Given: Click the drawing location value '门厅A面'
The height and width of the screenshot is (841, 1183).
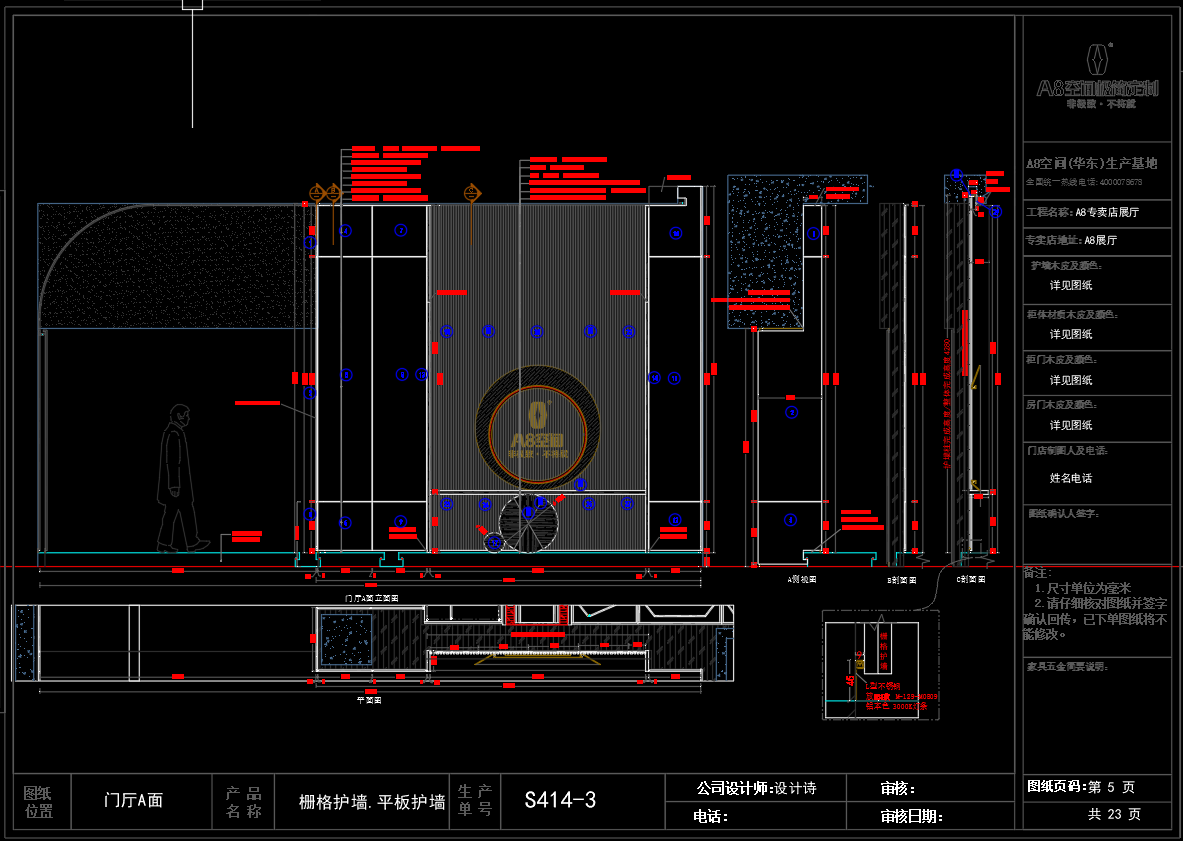Looking at the screenshot, I should tap(134, 800).
